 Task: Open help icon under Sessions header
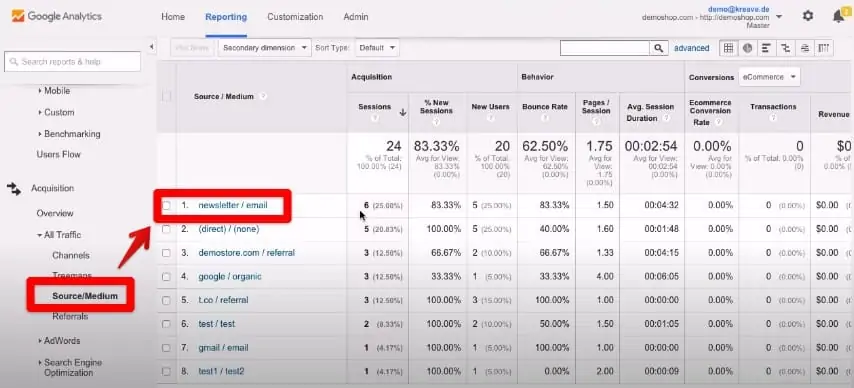click(375, 119)
